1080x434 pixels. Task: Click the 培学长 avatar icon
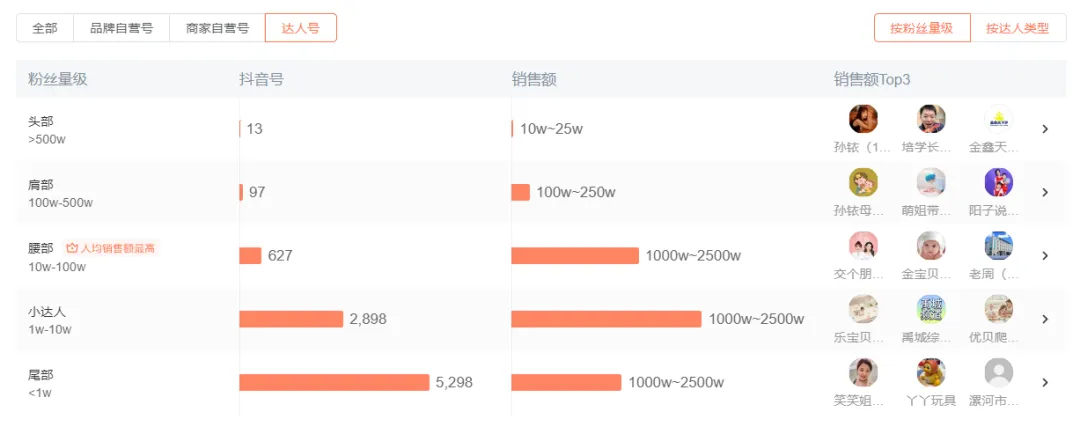click(931, 119)
